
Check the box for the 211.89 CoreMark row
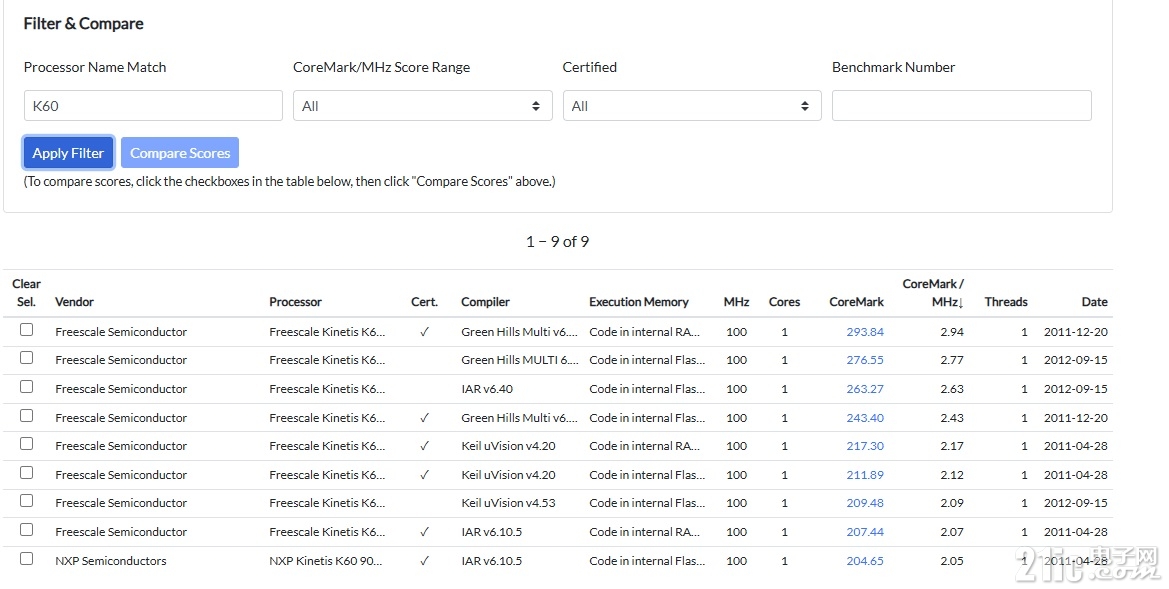(27, 473)
